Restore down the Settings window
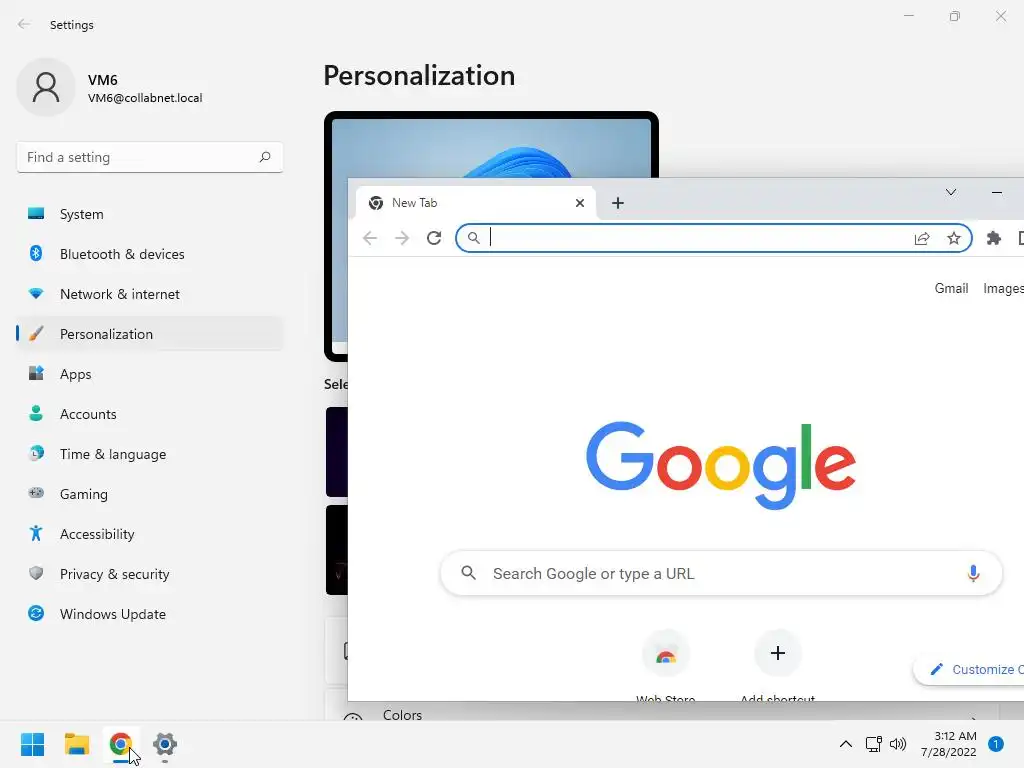The width and height of the screenshot is (1024, 768). (954, 16)
